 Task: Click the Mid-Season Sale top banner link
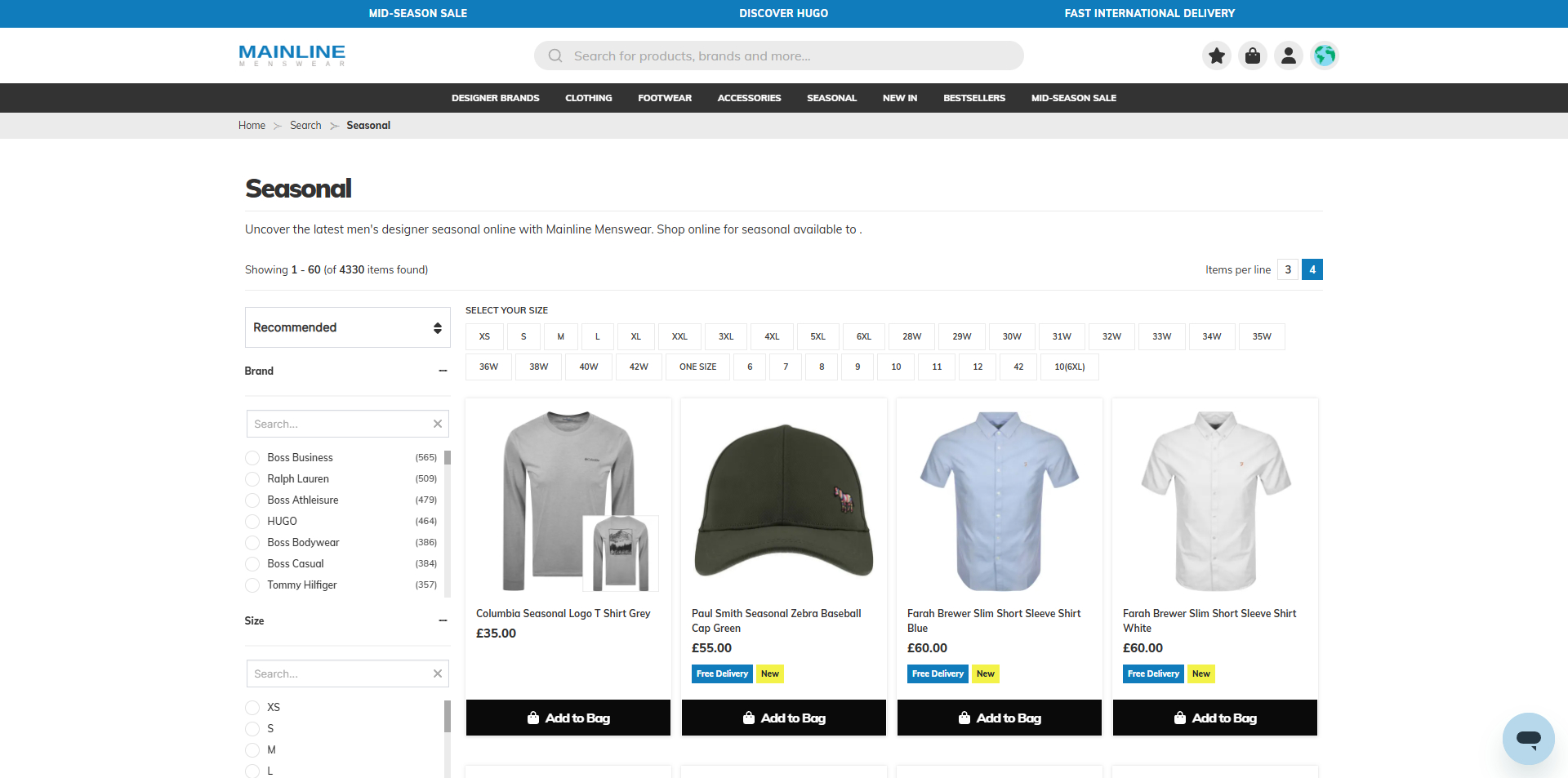418,13
